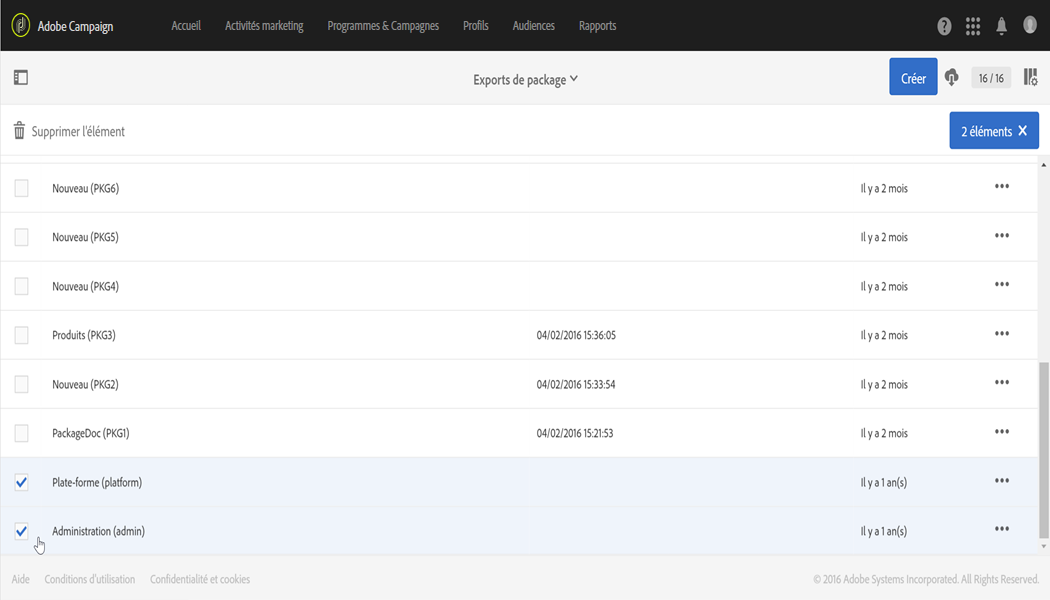
Task: Open more actions for Plate-forme (platform)
Action: (1002, 480)
